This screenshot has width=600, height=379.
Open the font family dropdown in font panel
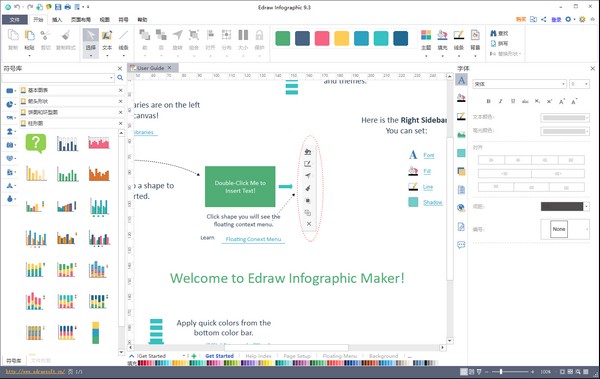coord(519,84)
